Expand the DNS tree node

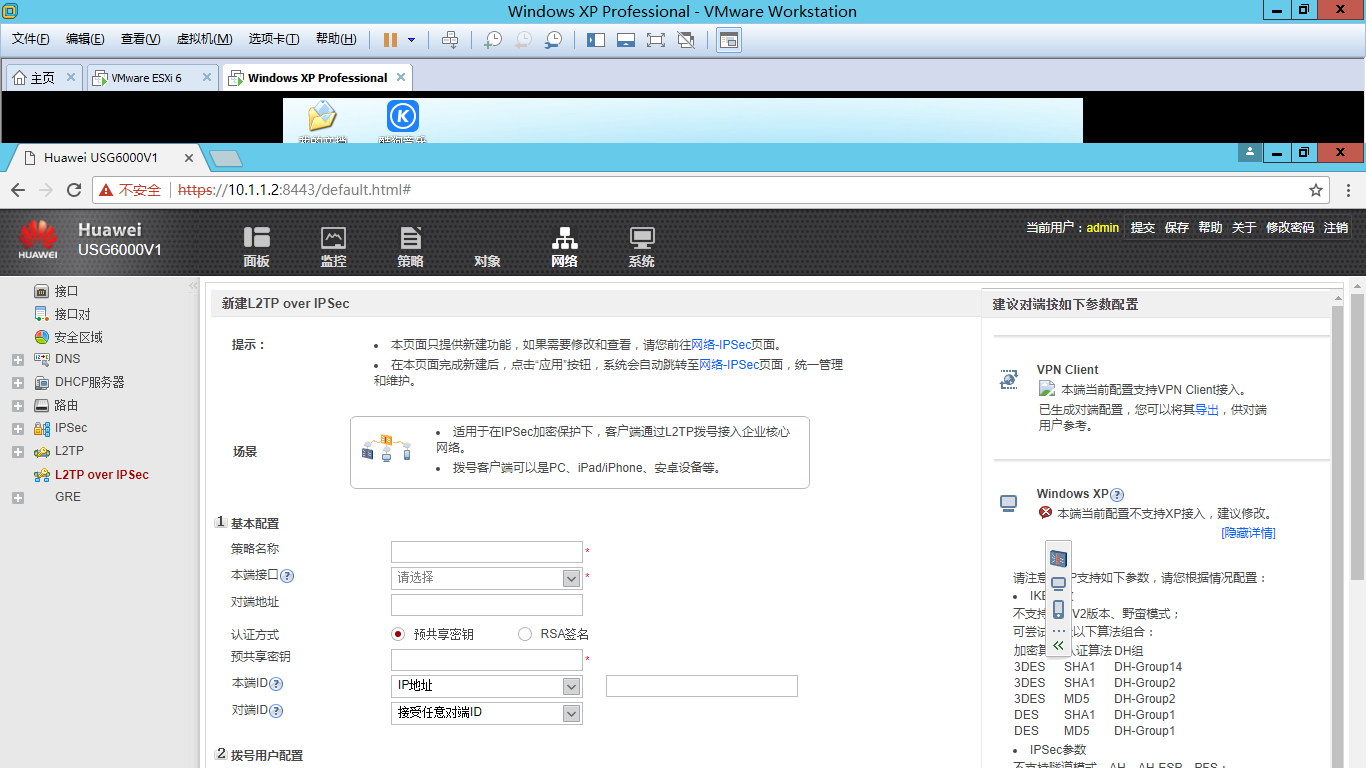click(x=18, y=360)
